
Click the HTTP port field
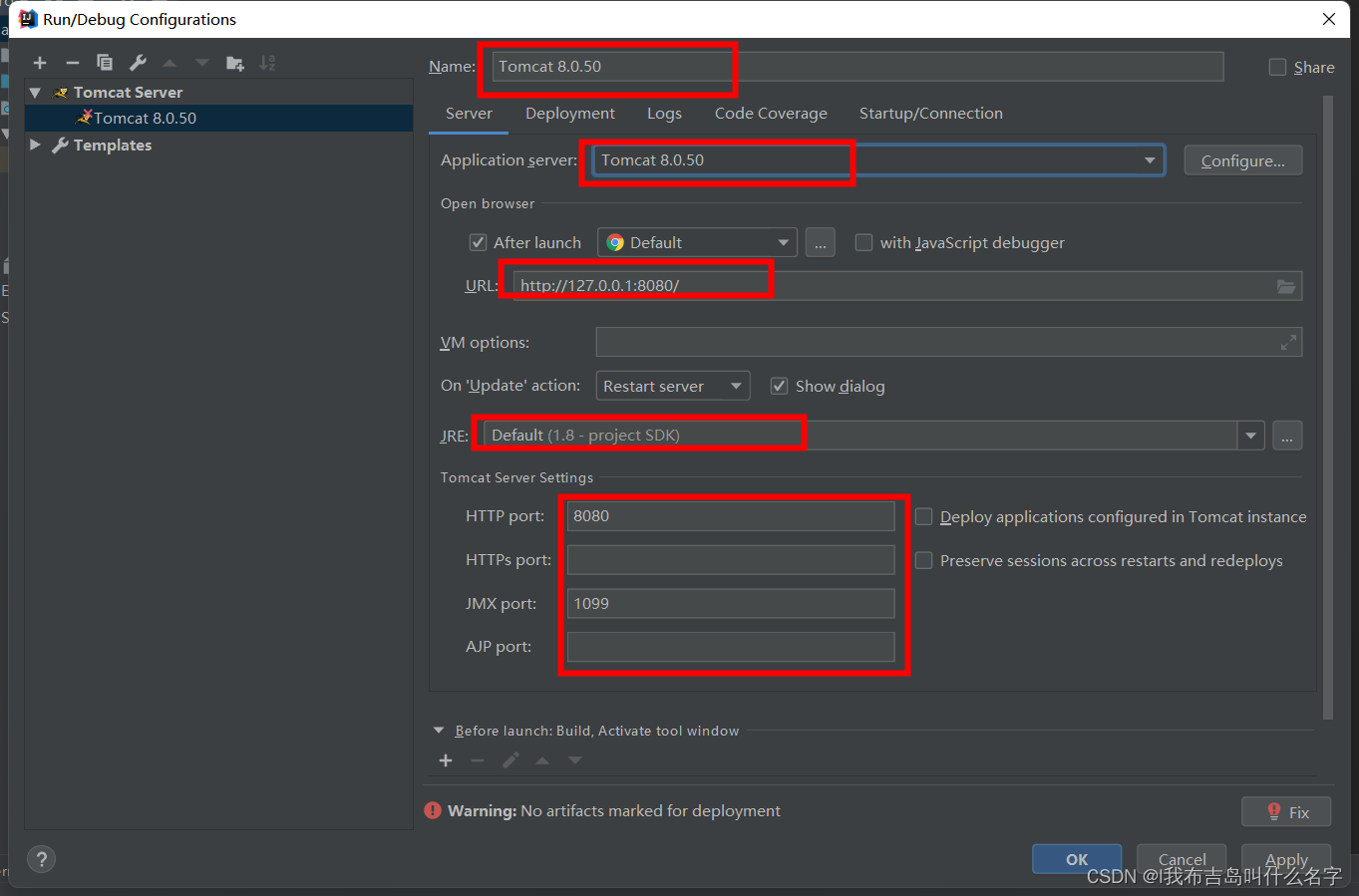[x=731, y=516]
